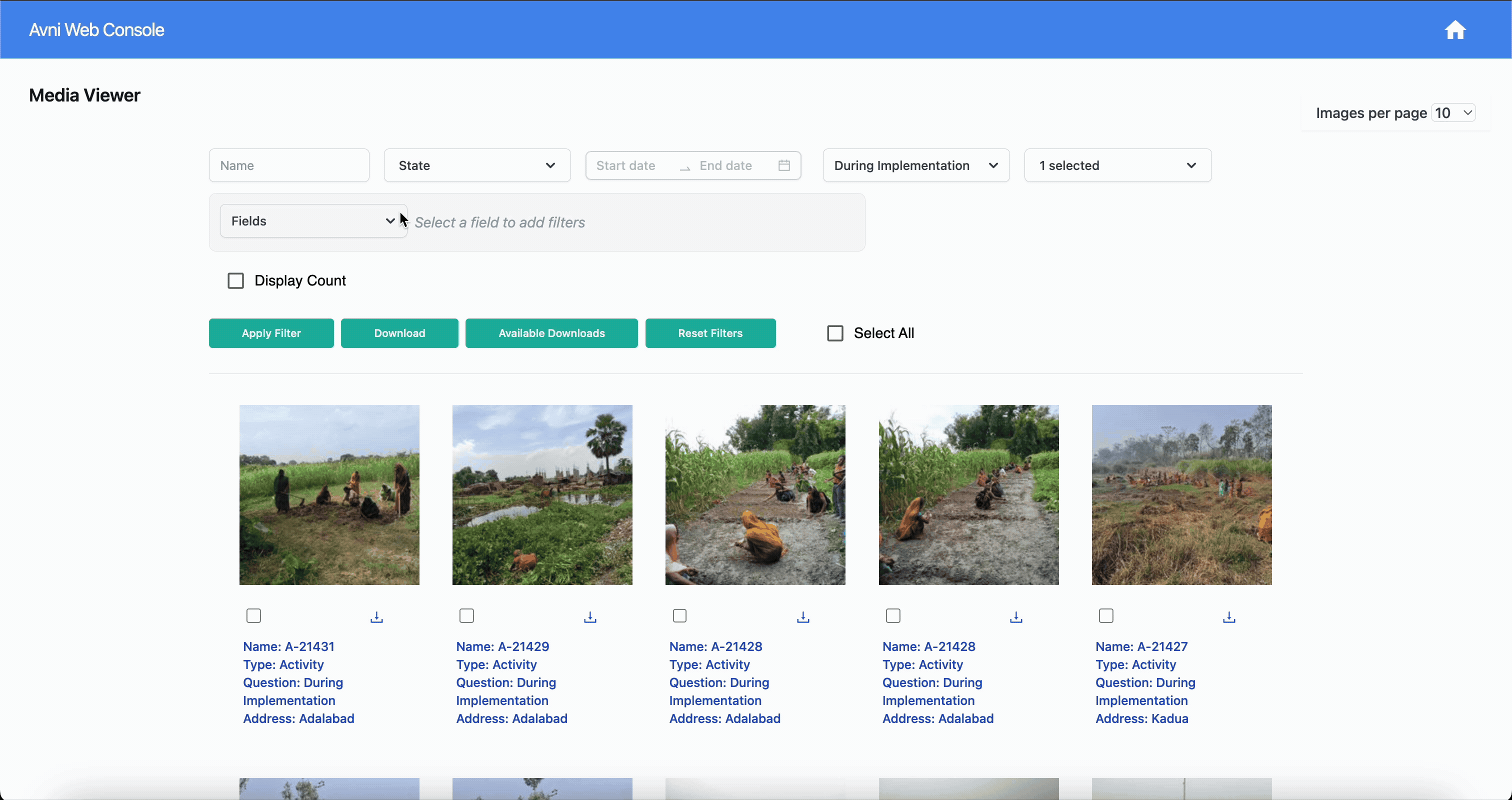
Task: Click download icon under the fourth image
Action: pyautogui.click(x=1016, y=617)
